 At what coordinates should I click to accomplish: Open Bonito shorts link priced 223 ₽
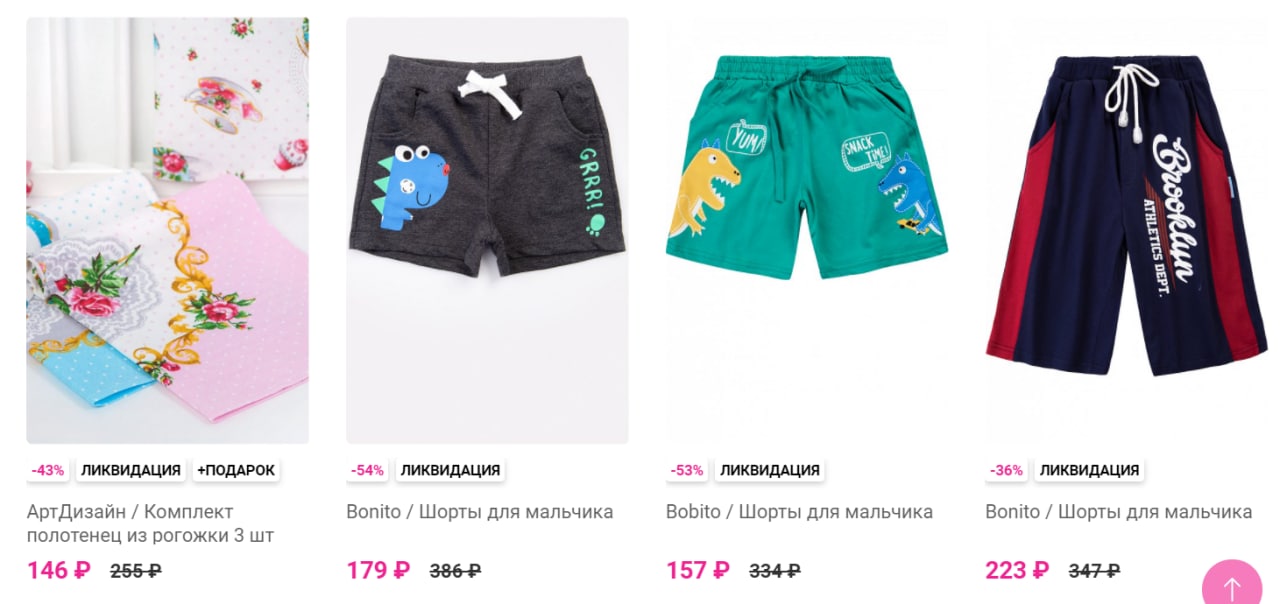(x=1119, y=512)
